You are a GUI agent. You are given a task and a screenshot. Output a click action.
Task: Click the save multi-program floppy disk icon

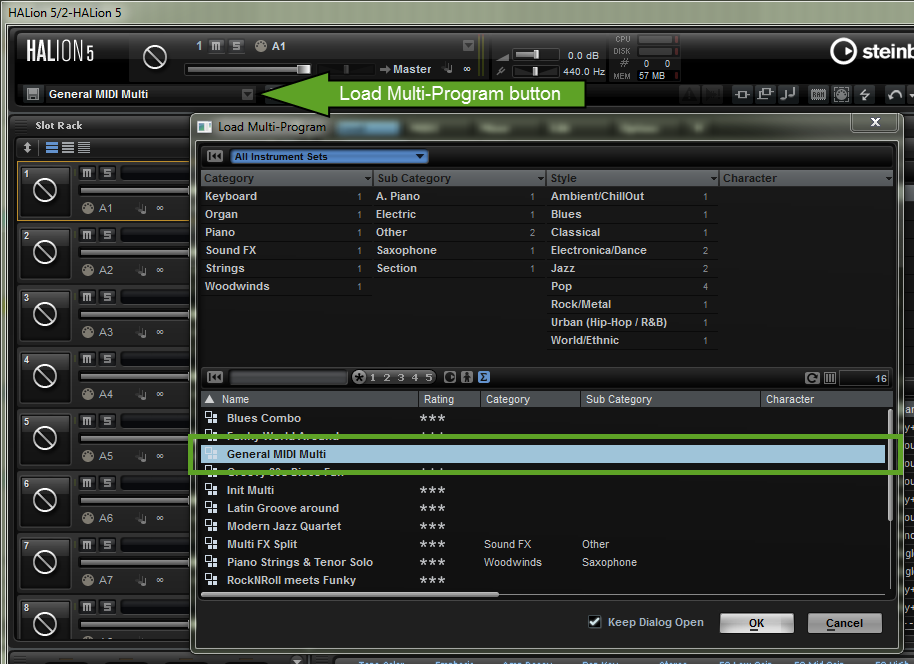pos(33,94)
